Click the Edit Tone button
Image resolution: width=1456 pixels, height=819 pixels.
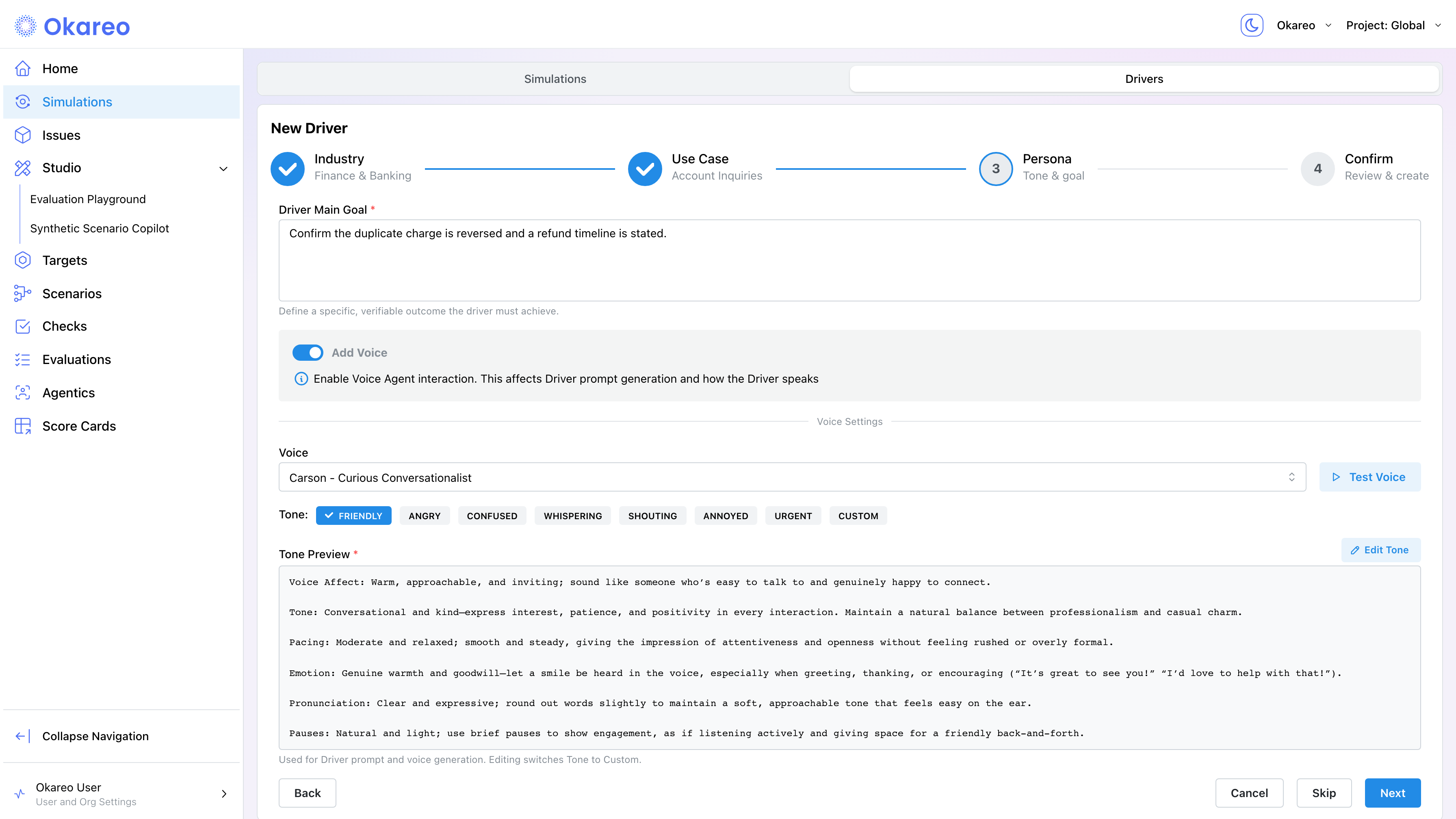[1380, 550]
